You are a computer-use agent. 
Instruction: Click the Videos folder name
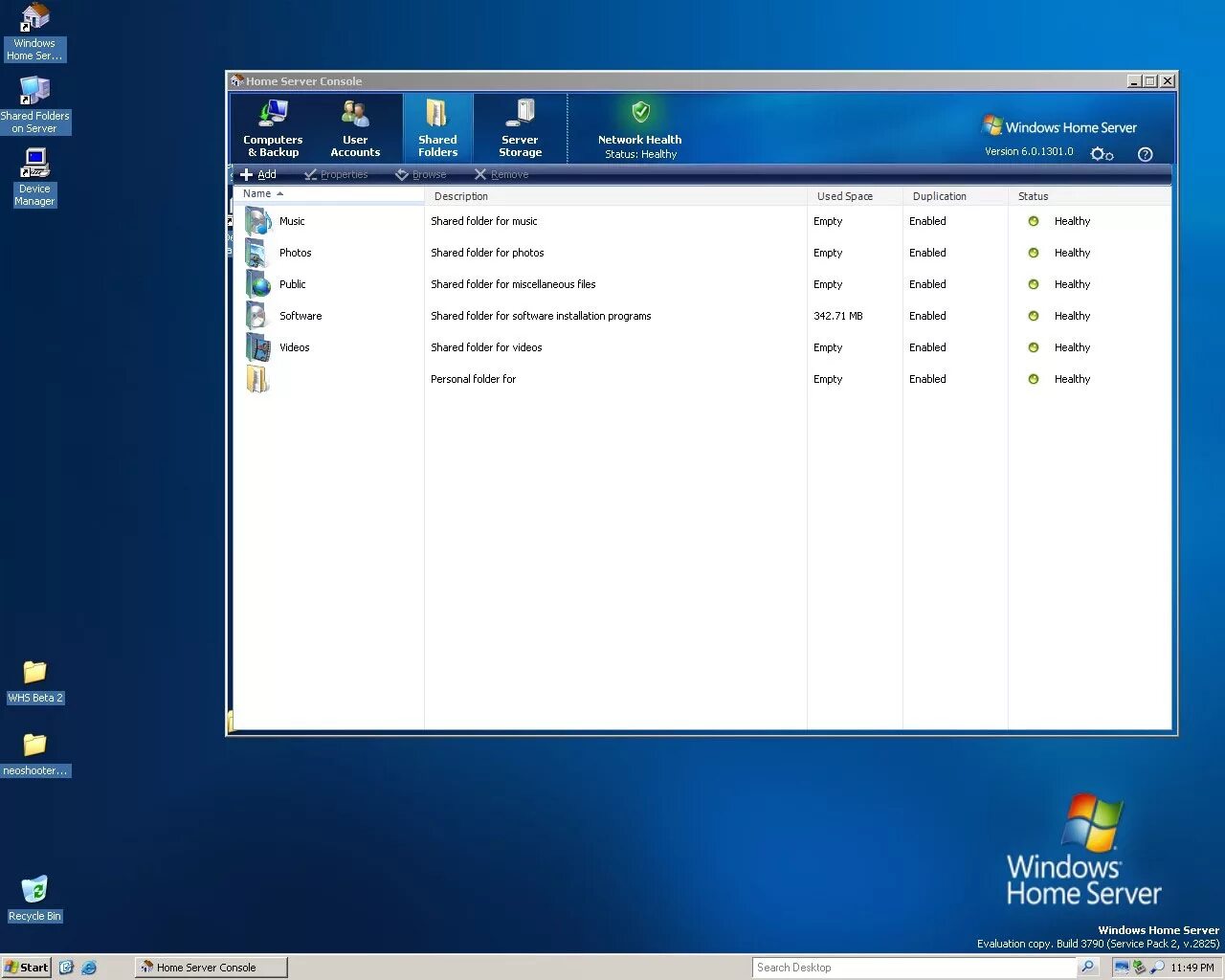click(294, 347)
